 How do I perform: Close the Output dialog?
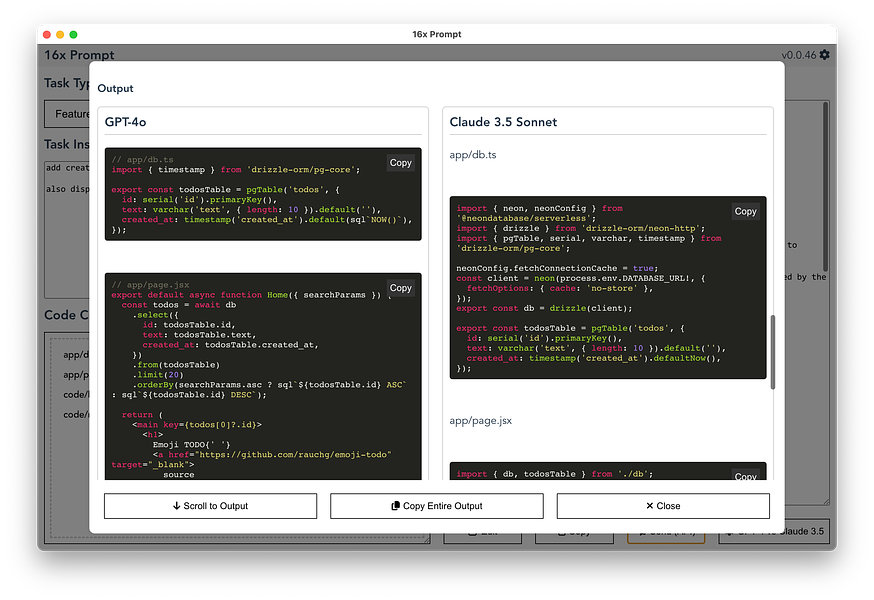pos(663,506)
